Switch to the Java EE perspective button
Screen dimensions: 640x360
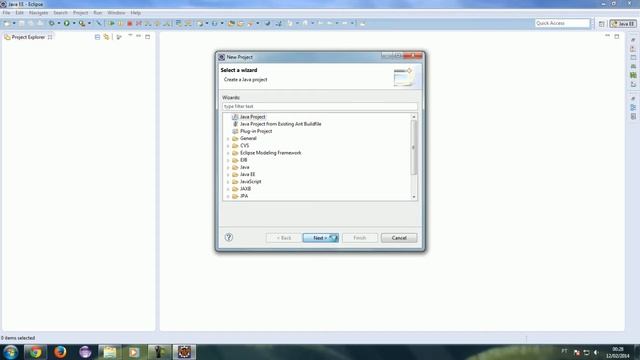(623, 24)
